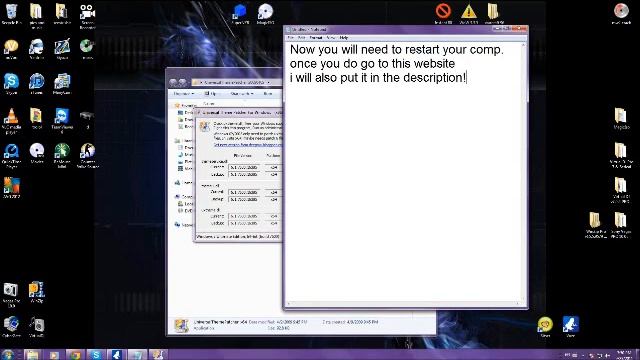This screenshot has height=360, width=640.
Task: Click the Burn button in Explorer toolbar
Action: point(268,94)
